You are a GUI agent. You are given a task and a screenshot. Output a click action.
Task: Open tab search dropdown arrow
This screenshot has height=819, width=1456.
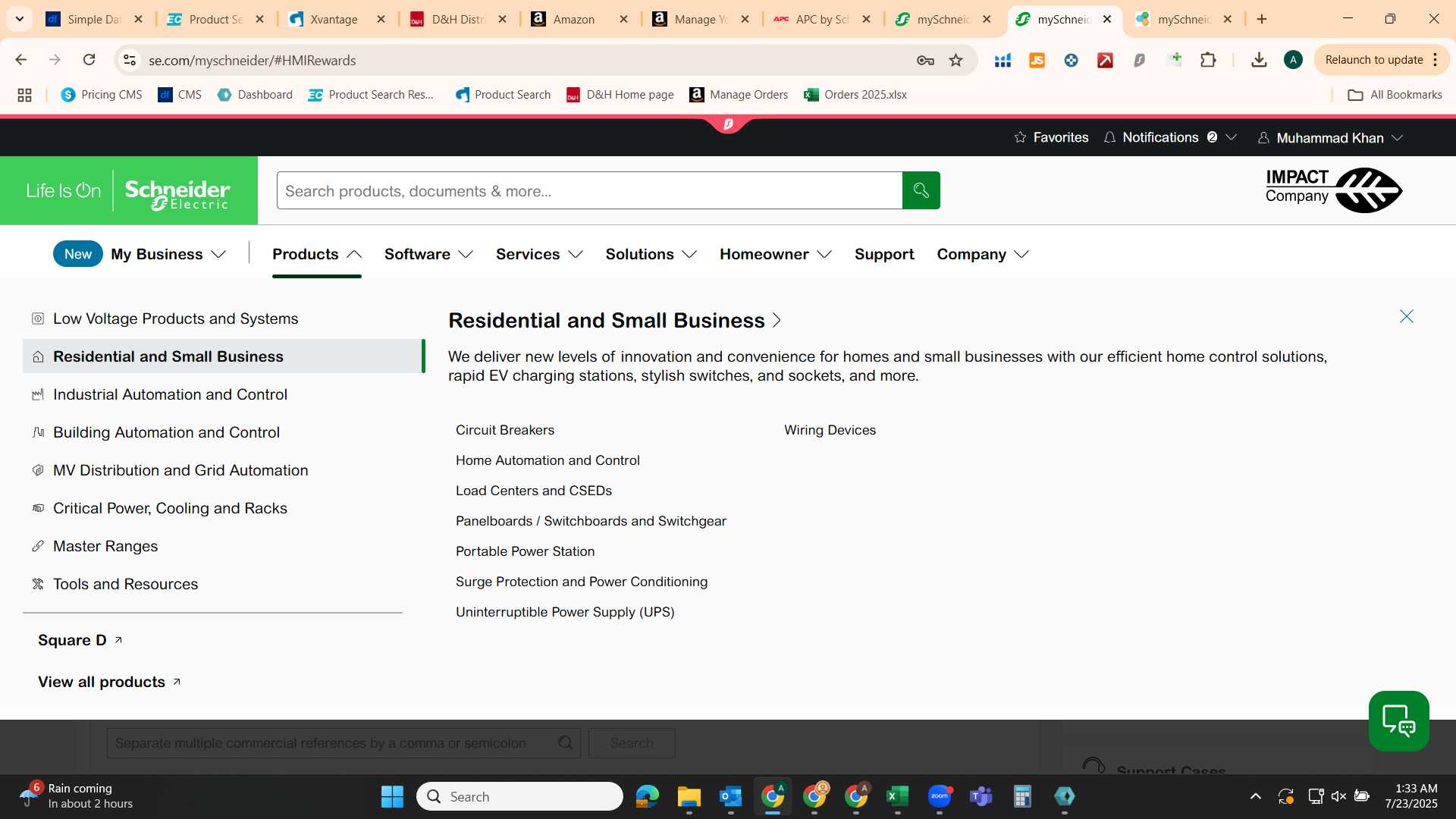pyautogui.click(x=20, y=19)
